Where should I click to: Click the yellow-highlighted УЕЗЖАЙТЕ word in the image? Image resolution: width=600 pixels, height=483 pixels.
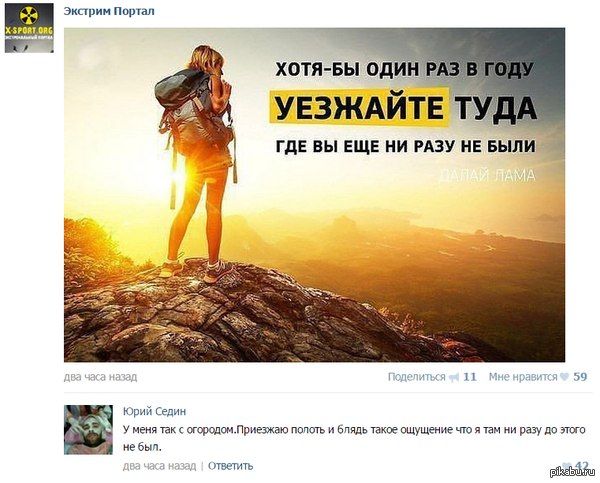pos(359,107)
